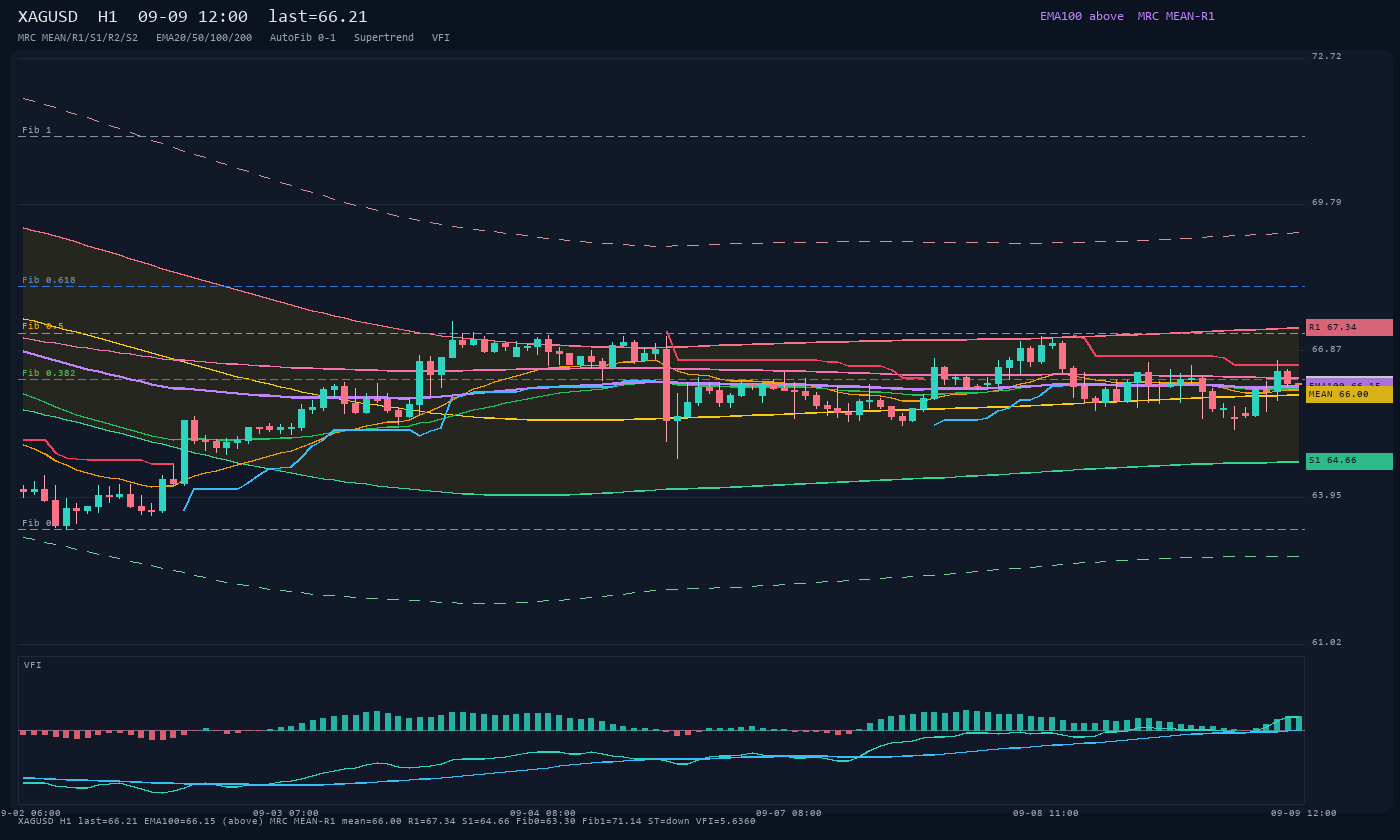Click the XAGUSD symbol in the chart title
This screenshot has width=1400, height=840.
(x=48, y=17)
